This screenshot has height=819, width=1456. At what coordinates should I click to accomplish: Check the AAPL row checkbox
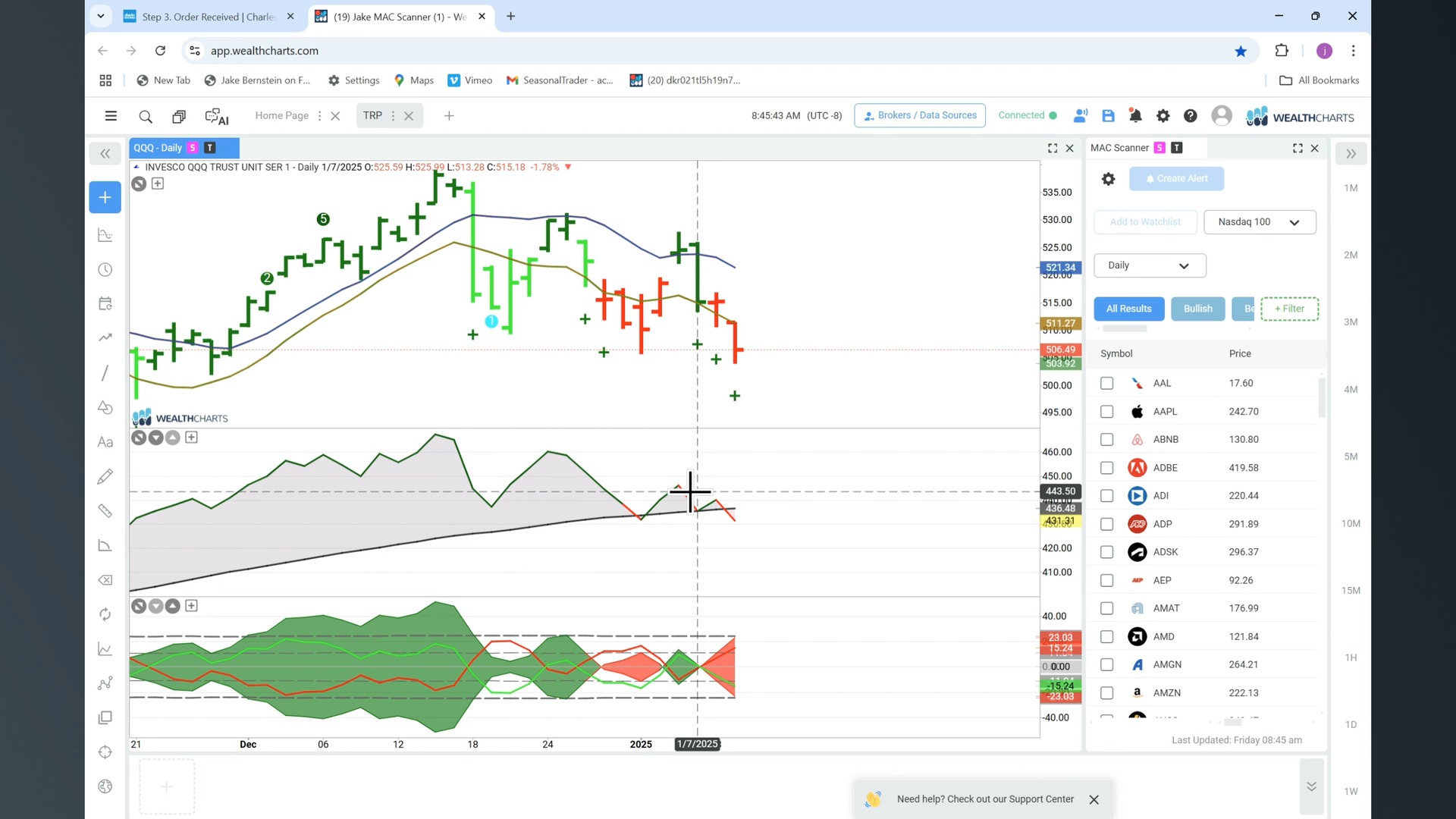click(x=1106, y=411)
